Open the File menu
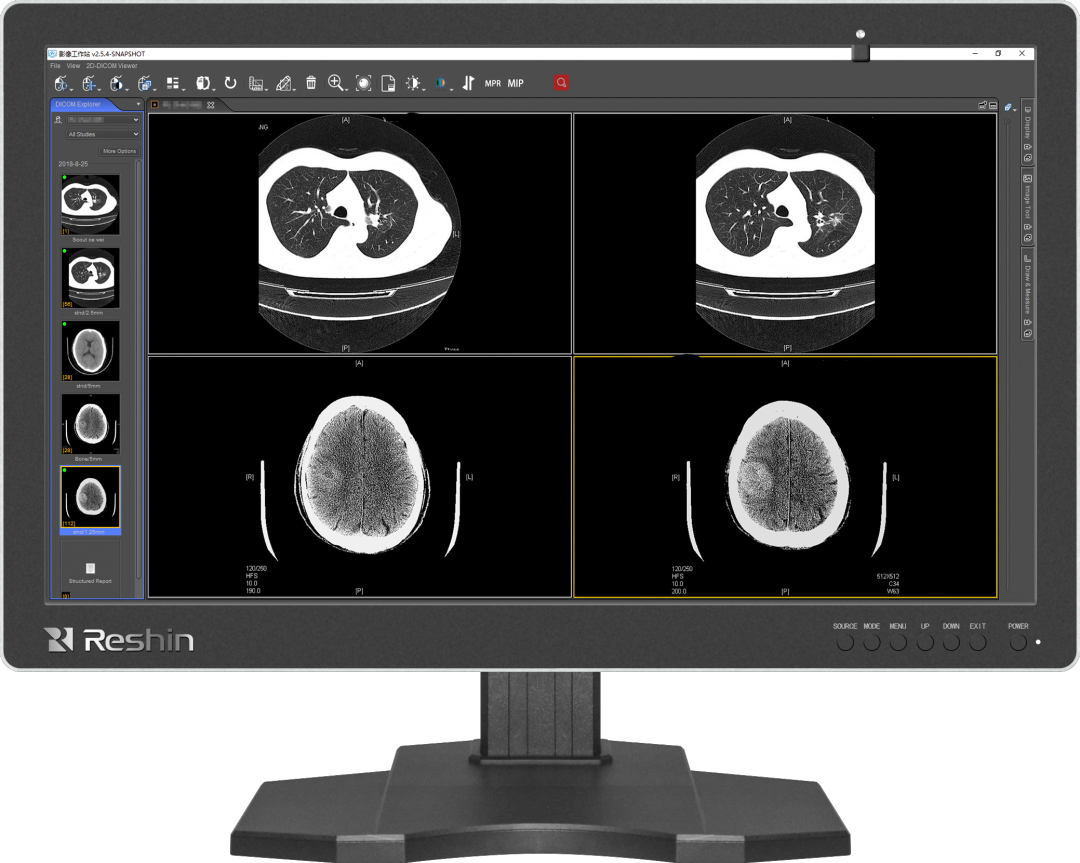The image size is (1080, 863). coord(55,66)
